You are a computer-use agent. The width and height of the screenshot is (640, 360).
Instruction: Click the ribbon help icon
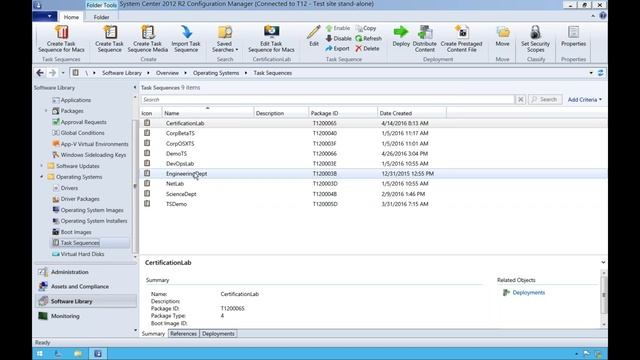pyautogui.click(x=602, y=16)
